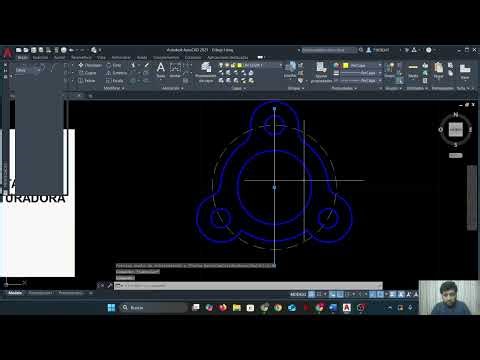Toggle snap mode in status bar

pyautogui.click(x=319, y=294)
